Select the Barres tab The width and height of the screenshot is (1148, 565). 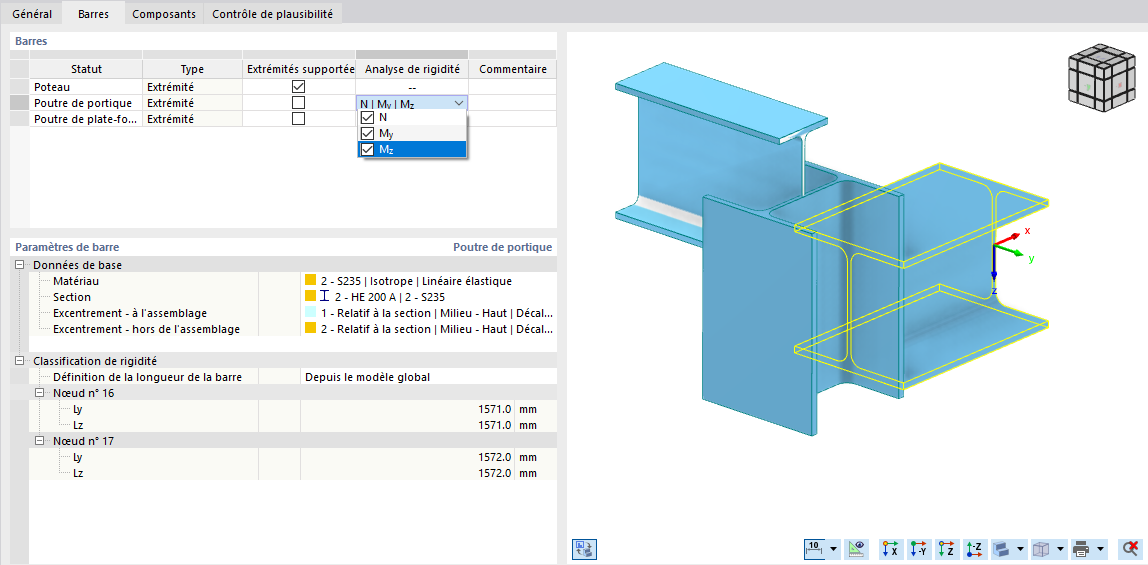coord(93,14)
